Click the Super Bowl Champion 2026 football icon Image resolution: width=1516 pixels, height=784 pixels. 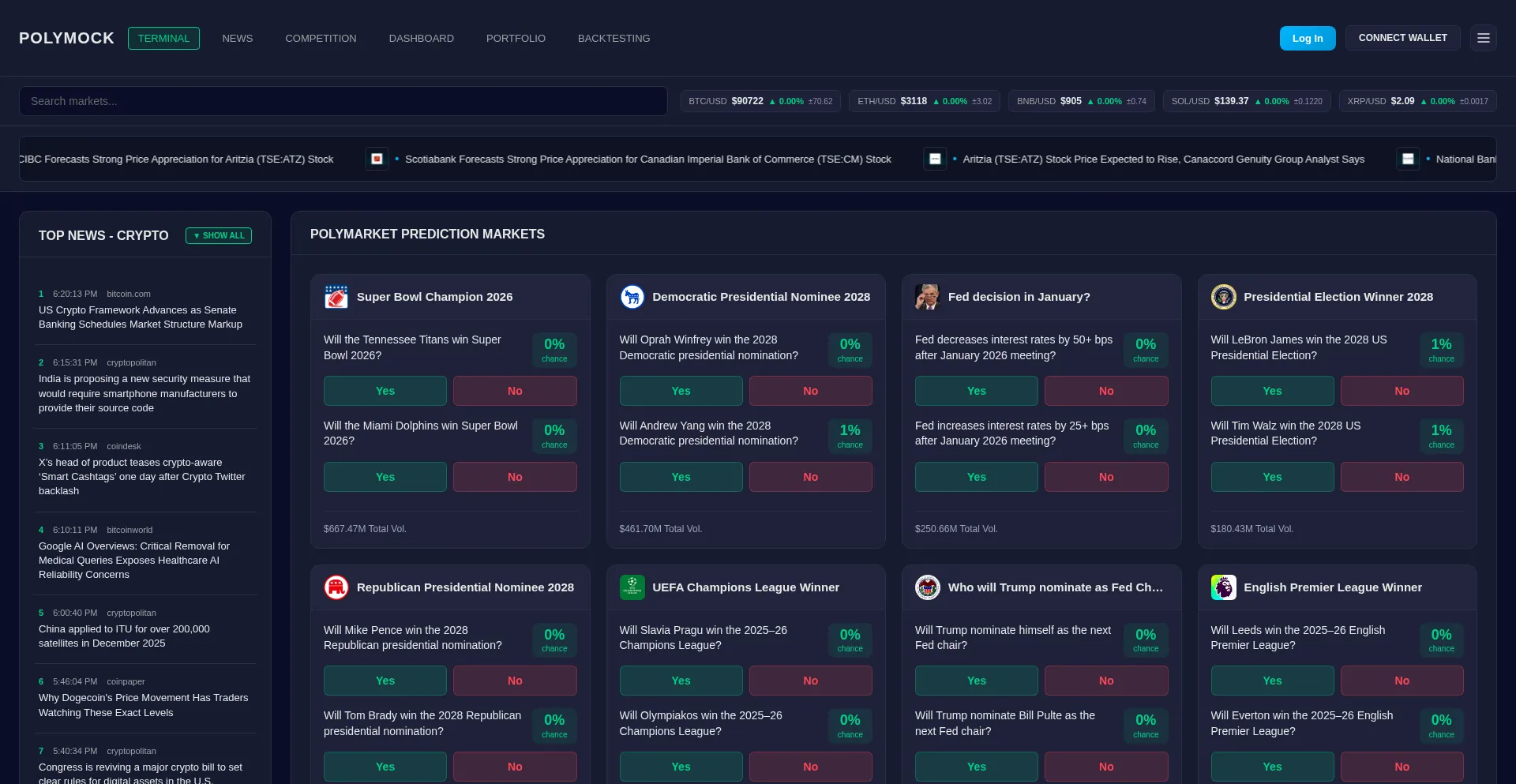pos(336,297)
